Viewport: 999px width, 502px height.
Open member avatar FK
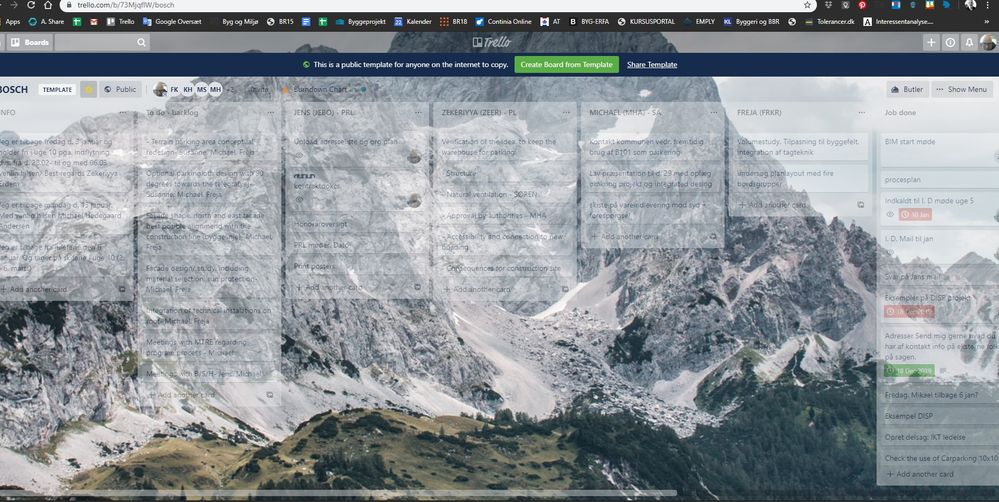174,90
